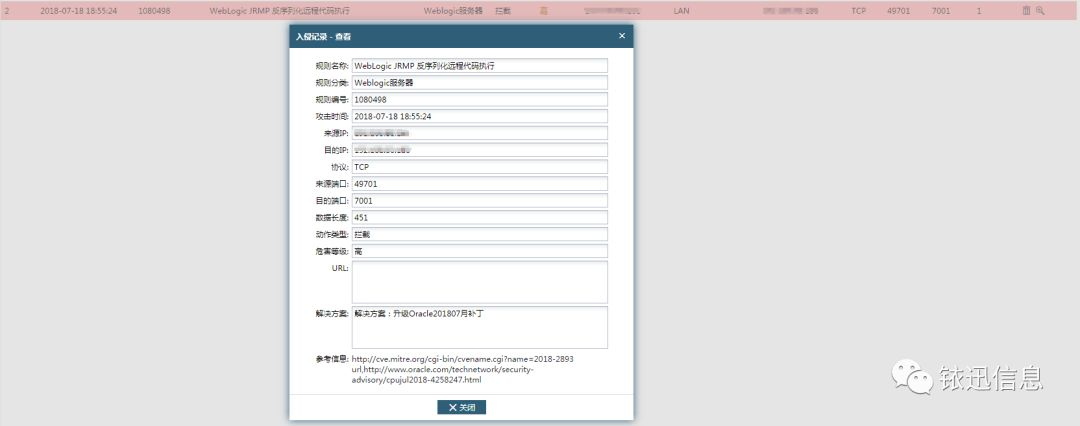
Task: Click the 规则名称 field
Action: point(479,65)
